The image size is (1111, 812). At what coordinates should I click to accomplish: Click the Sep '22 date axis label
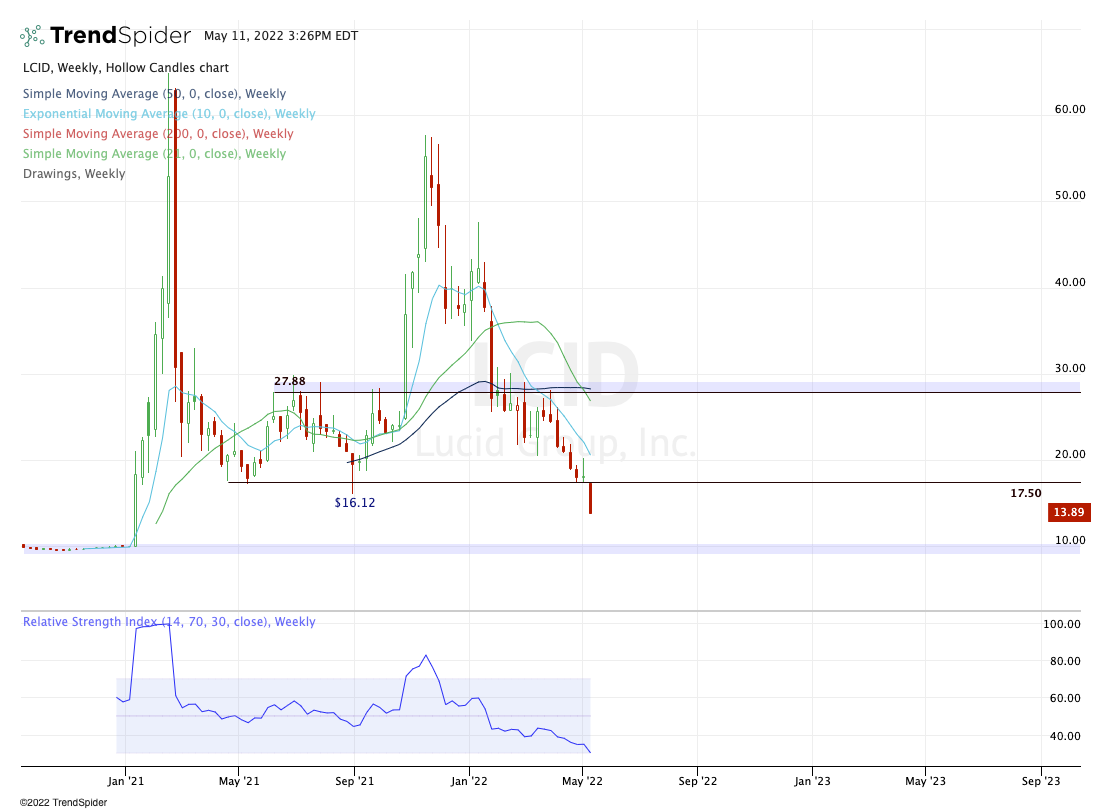[698, 782]
